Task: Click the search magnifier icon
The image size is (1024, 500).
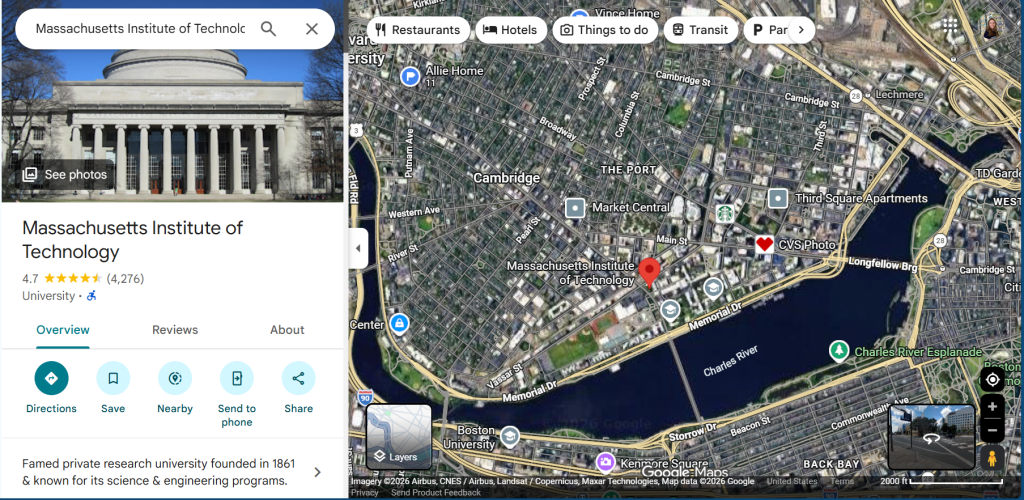Action: [268, 29]
